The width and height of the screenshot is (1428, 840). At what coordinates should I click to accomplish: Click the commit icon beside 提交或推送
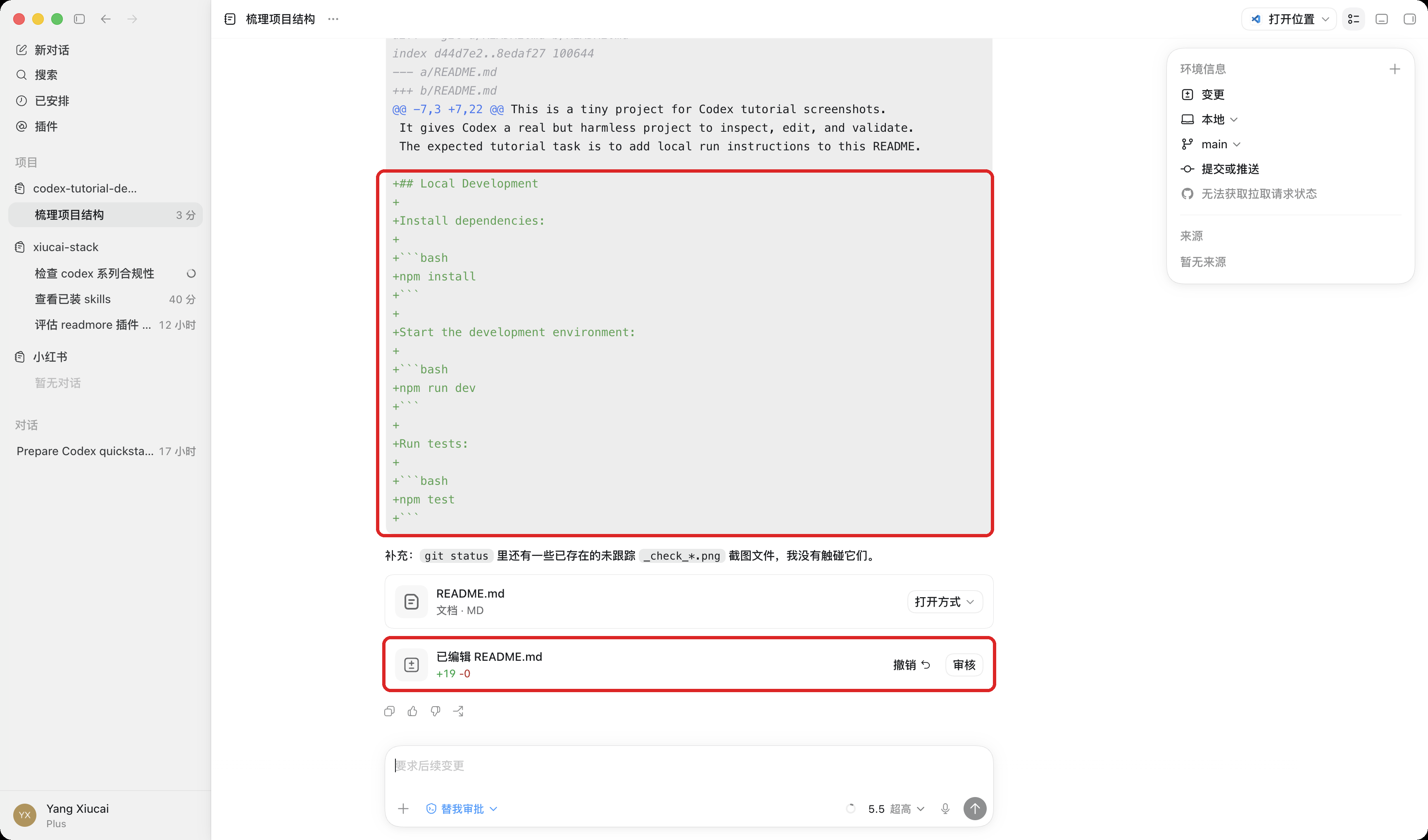click(x=1187, y=169)
